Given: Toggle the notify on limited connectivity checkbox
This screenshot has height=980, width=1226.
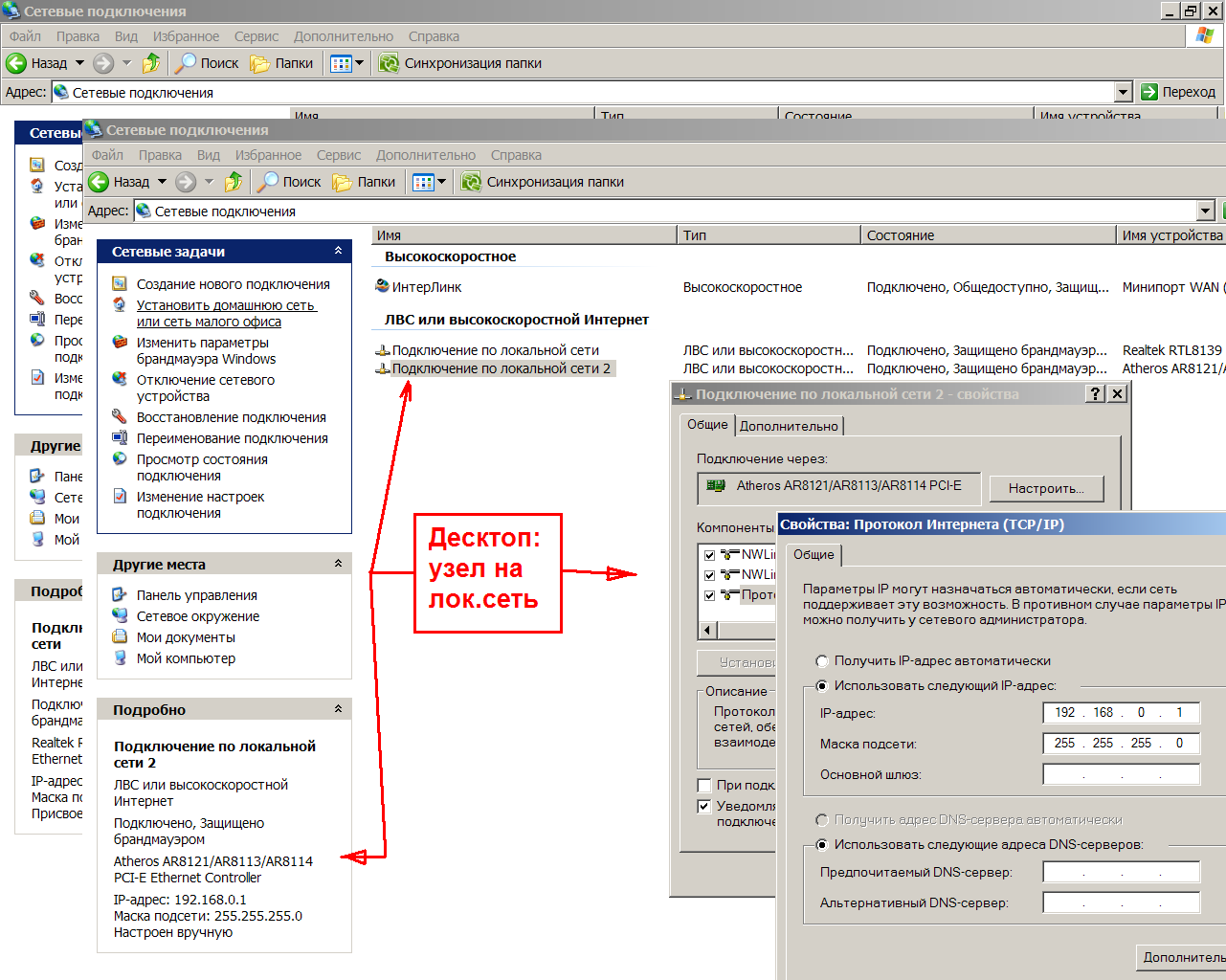Looking at the screenshot, I should [x=704, y=807].
